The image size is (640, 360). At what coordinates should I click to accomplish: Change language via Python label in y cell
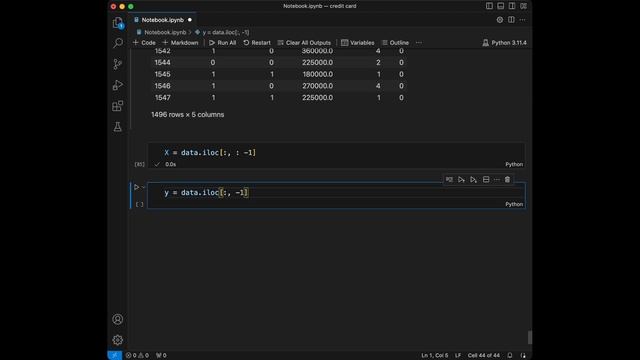click(x=514, y=204)
